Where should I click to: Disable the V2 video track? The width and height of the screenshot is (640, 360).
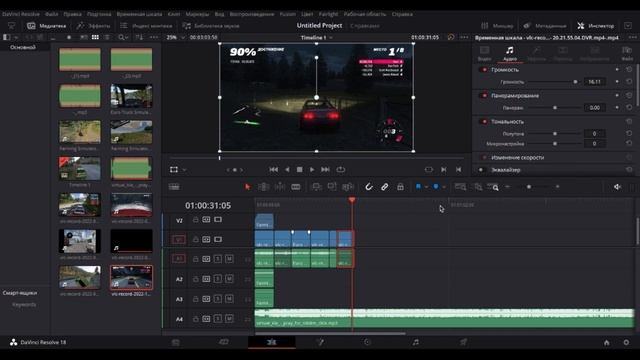coord(218,220)
